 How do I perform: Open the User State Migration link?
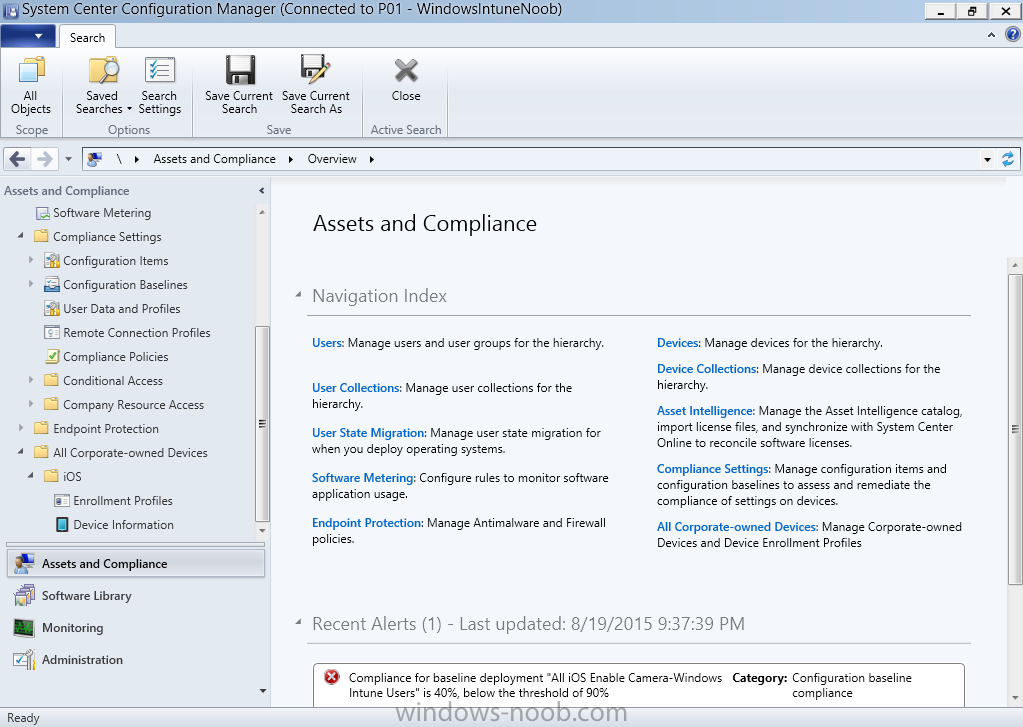[x=368, y=433]
